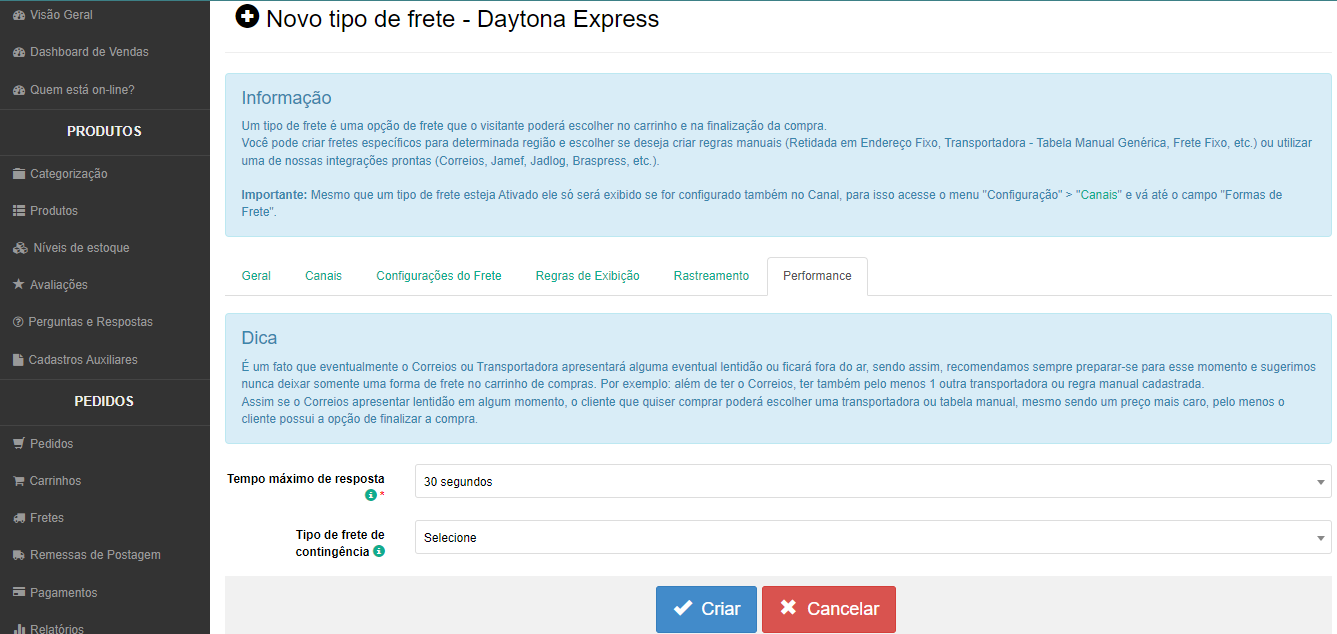Viewport: 1337px width, 634px height.
Task: Click the Visão Geral dashboard icon
Action: coord(19,15)
